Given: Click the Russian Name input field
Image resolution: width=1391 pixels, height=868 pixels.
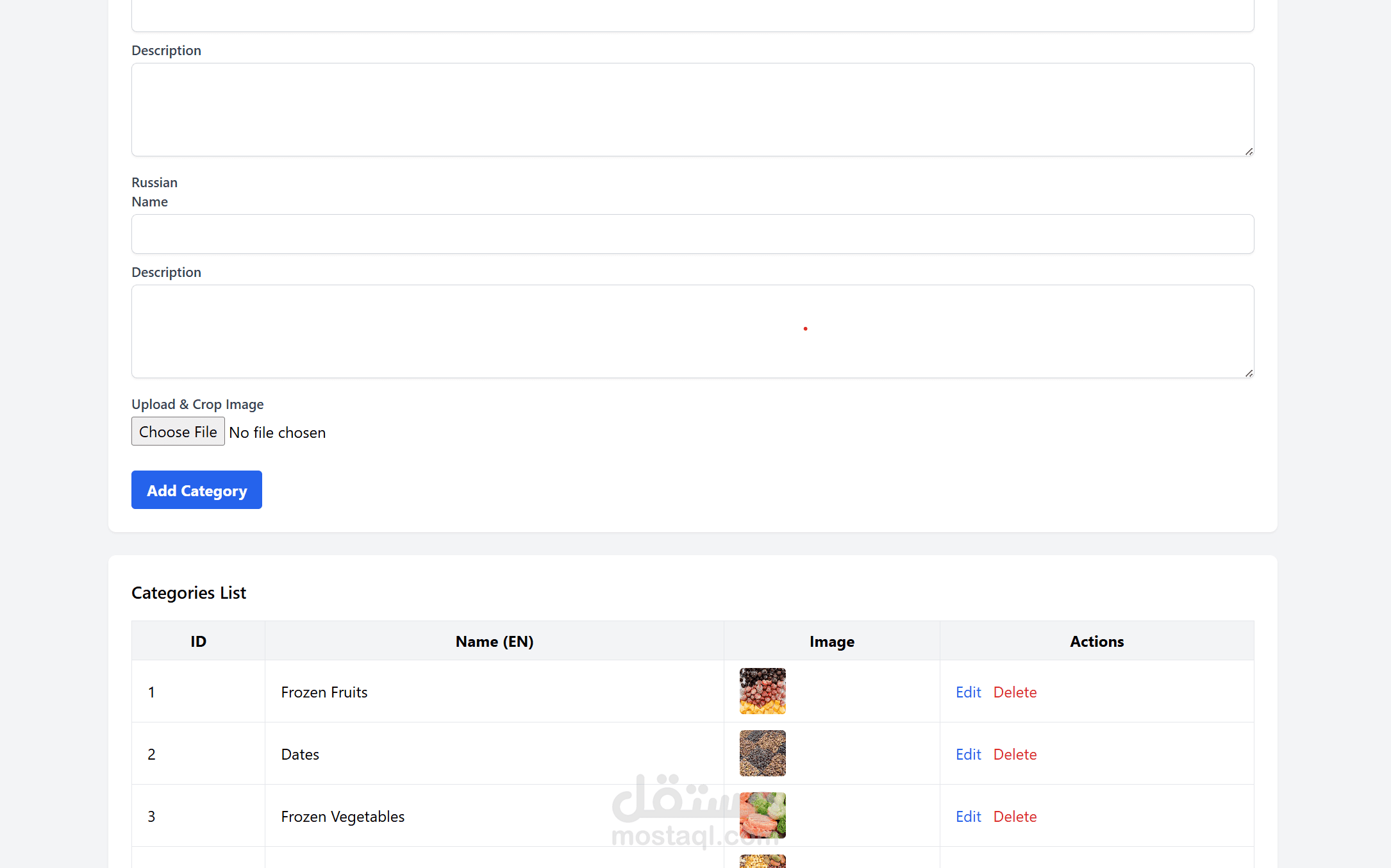Looking at the screenshot, I should 692,234.
